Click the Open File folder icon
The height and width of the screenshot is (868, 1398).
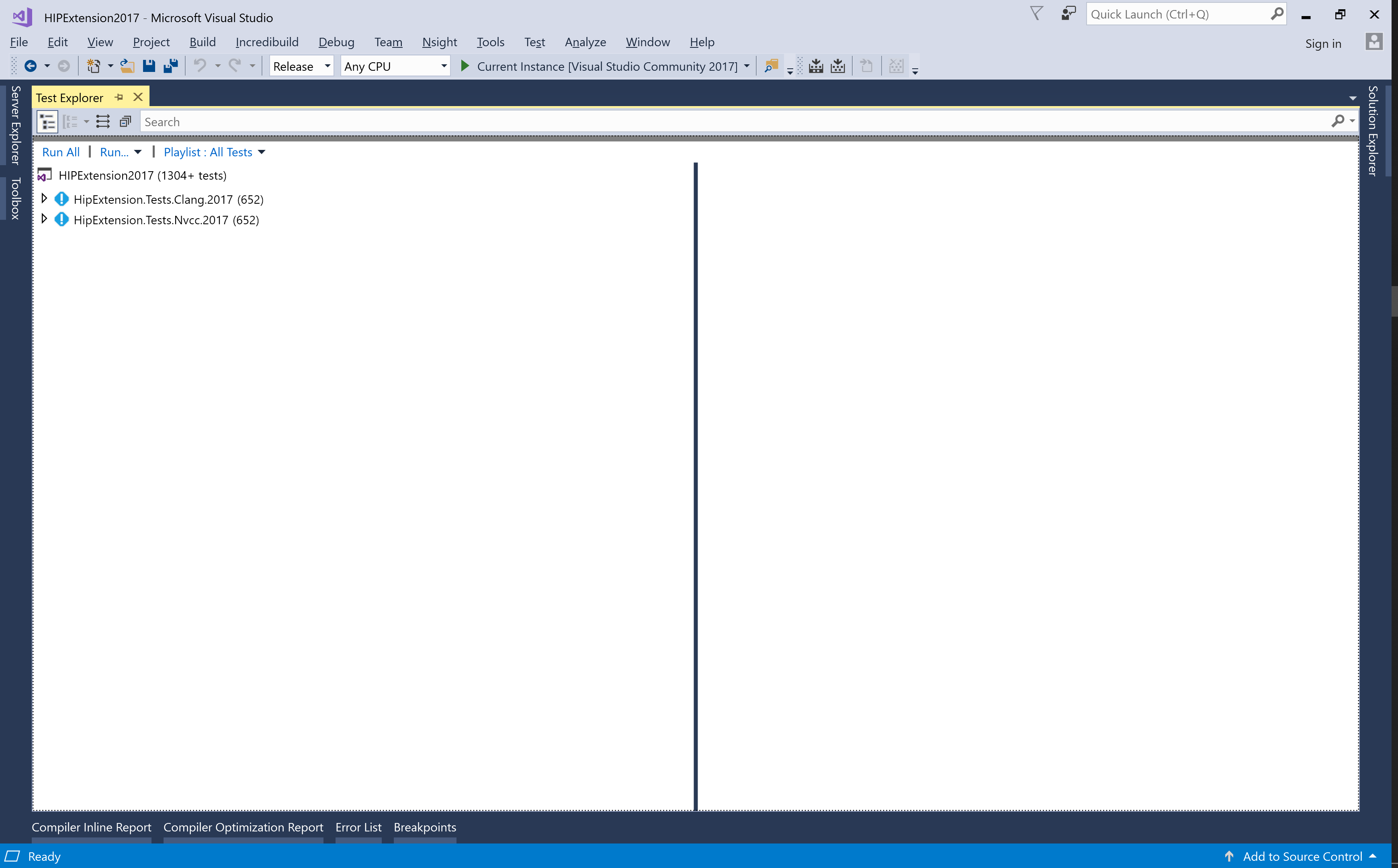(x=127, y=66)
